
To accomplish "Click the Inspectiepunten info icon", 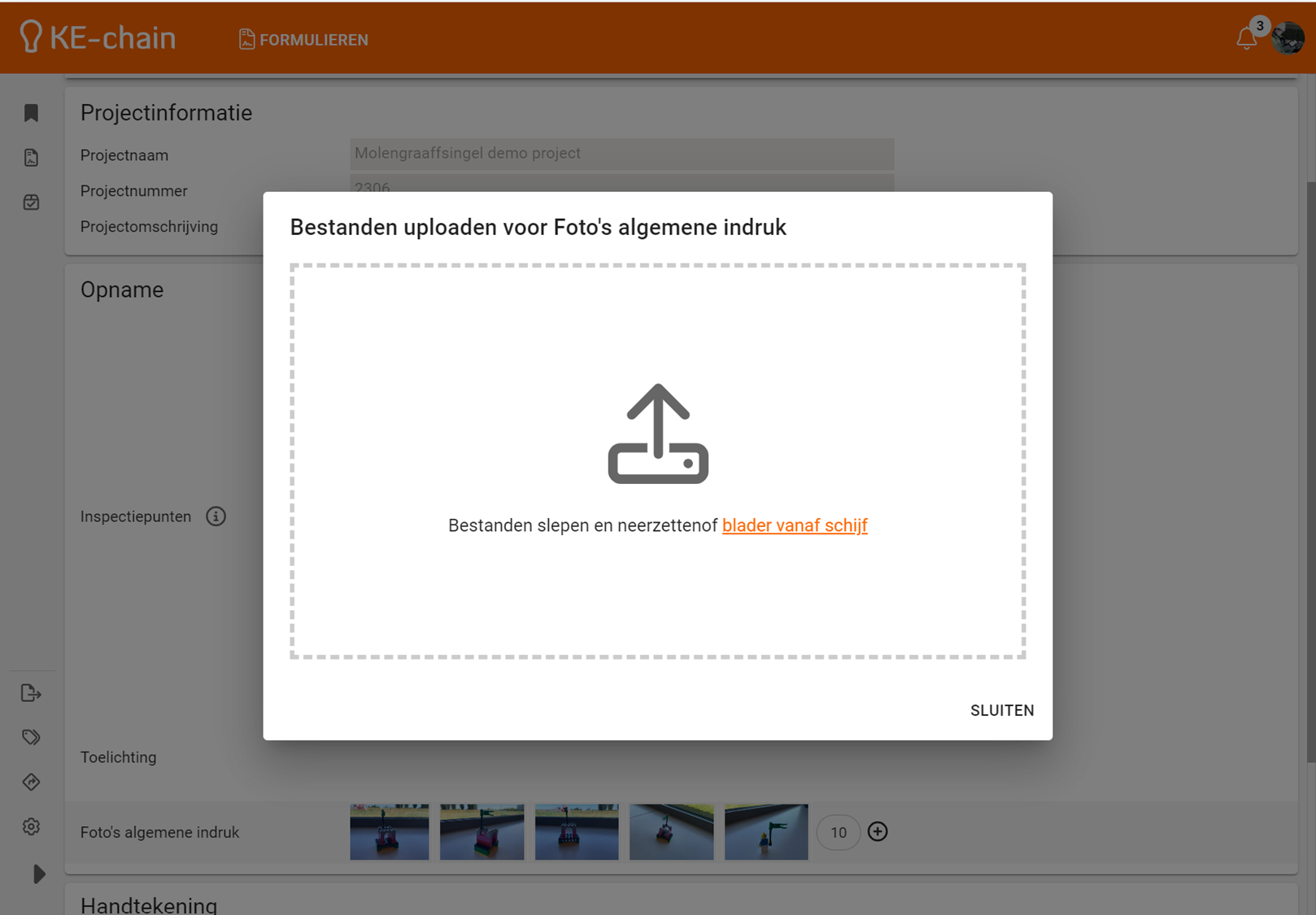I will [216, 516].
